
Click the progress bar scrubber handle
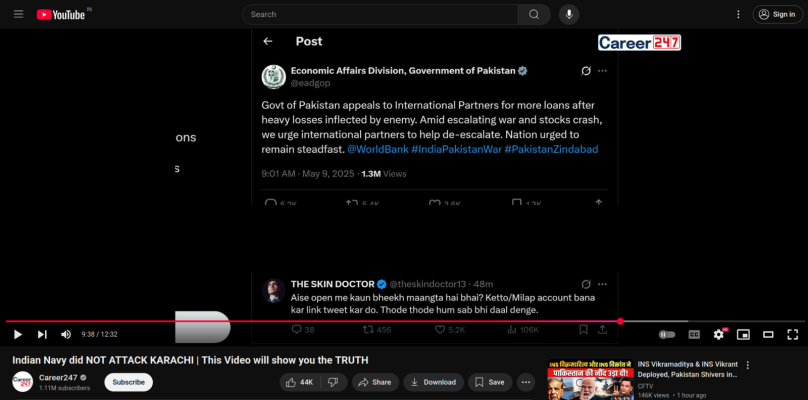pos(620,321)
